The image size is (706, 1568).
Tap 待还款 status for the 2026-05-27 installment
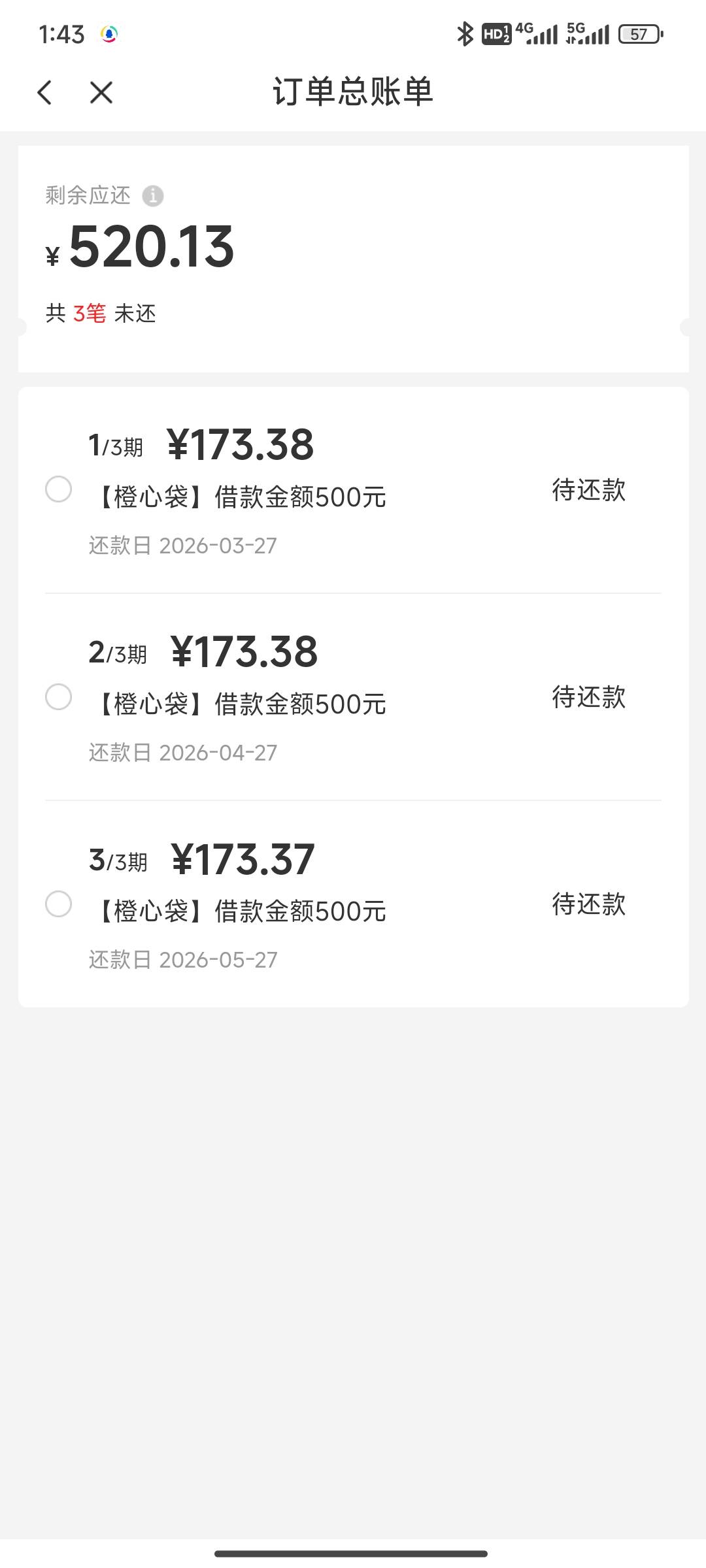[x=588, y=904]
